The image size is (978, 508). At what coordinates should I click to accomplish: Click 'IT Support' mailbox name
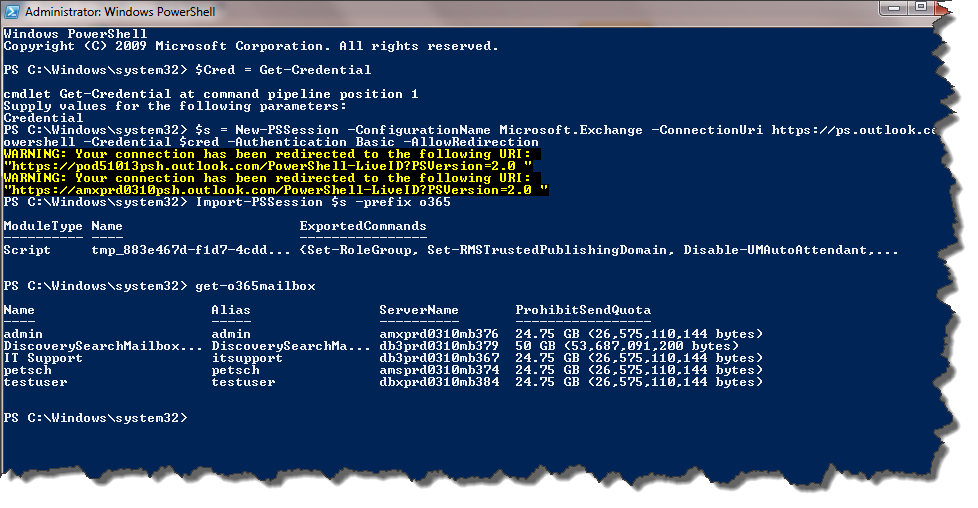pos(43,358)
